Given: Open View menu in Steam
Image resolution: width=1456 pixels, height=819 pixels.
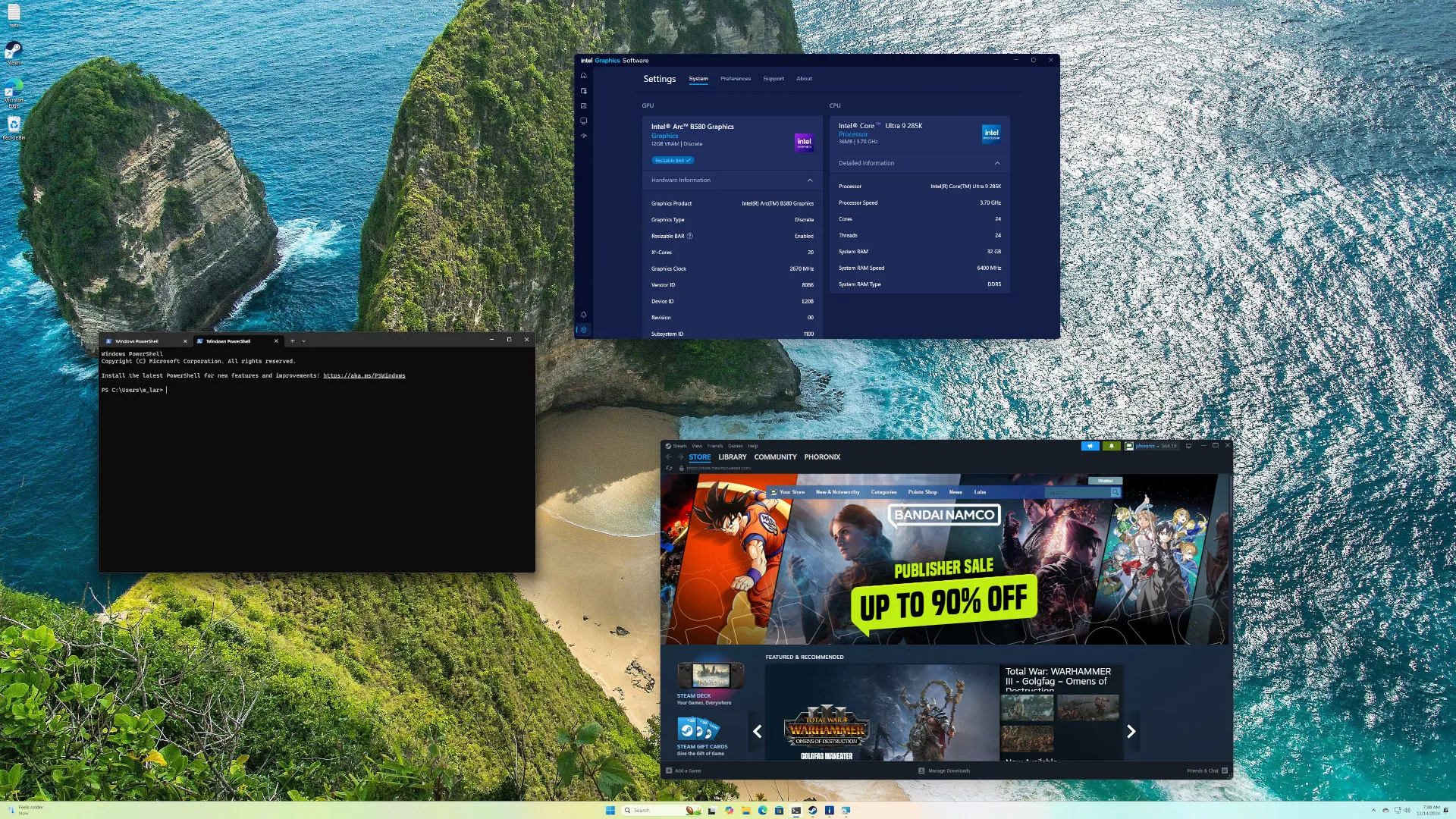Looking at the screenshot, I should pyautogui.click(x=697, y=446).
